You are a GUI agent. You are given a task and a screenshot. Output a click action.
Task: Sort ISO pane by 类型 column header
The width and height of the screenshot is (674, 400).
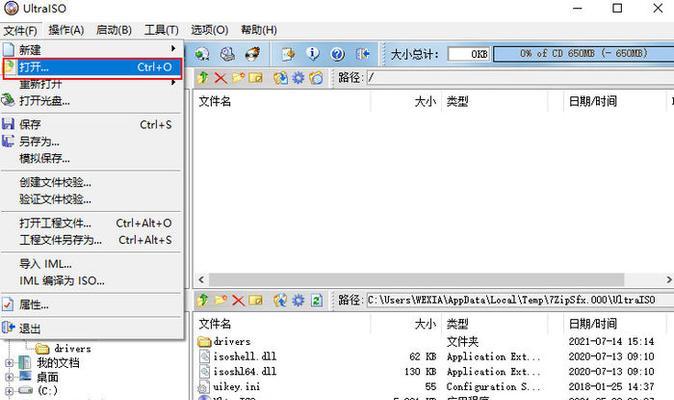[494, 101]
